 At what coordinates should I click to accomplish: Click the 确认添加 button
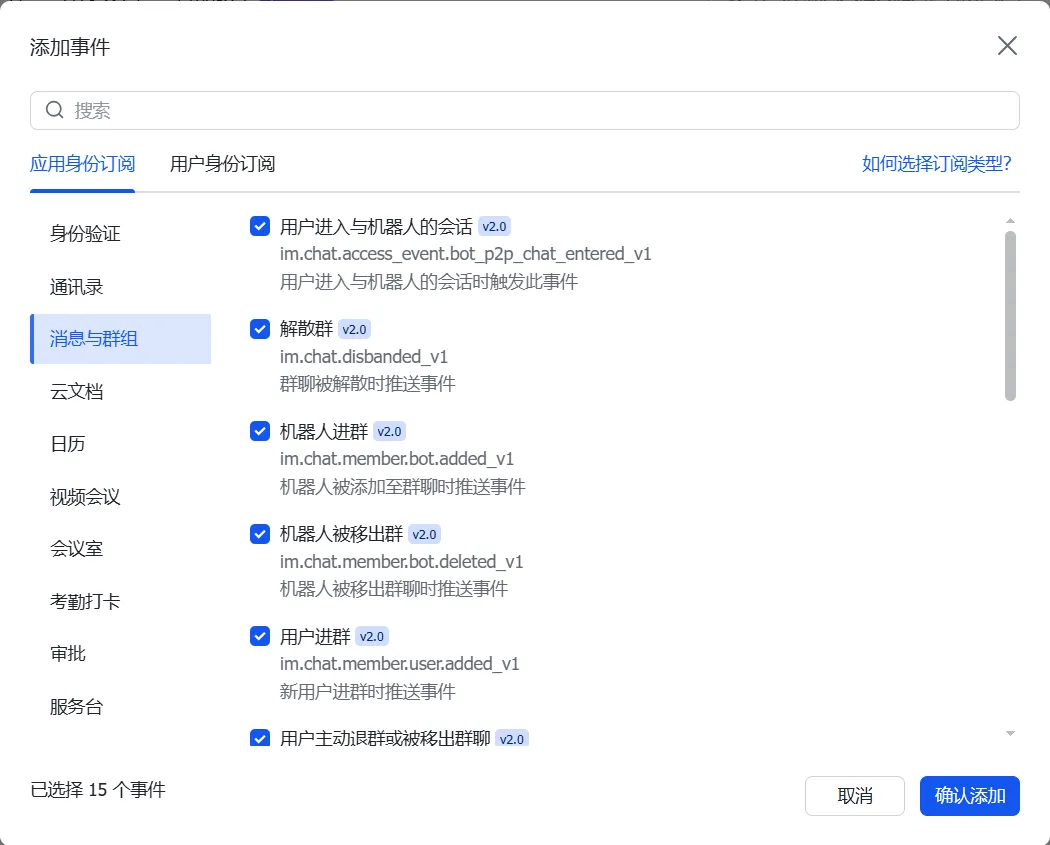968,795
